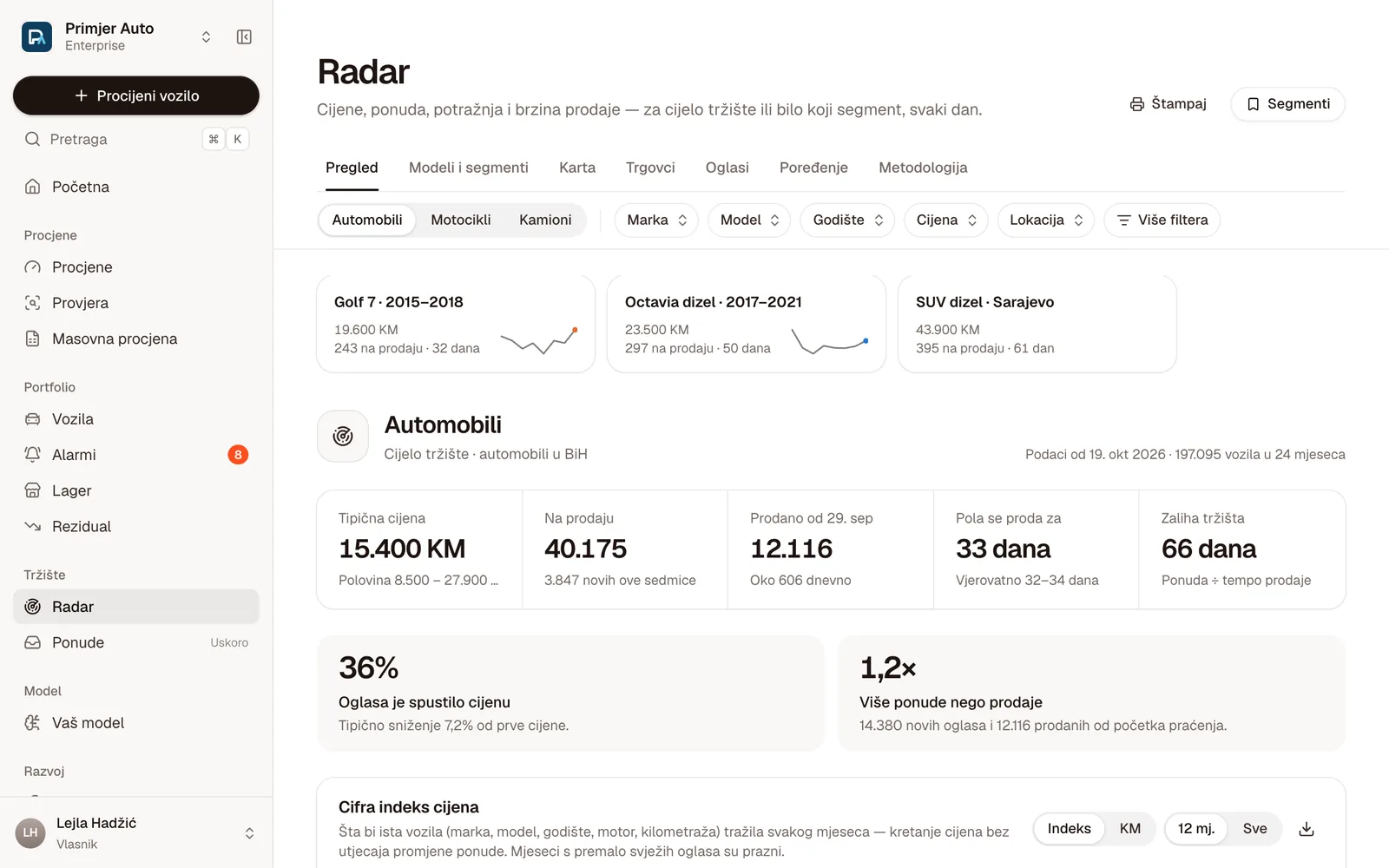Set chart range to 12 mj.
The height and width of the screenshot is (868, 1389).
pos(1195,829)
